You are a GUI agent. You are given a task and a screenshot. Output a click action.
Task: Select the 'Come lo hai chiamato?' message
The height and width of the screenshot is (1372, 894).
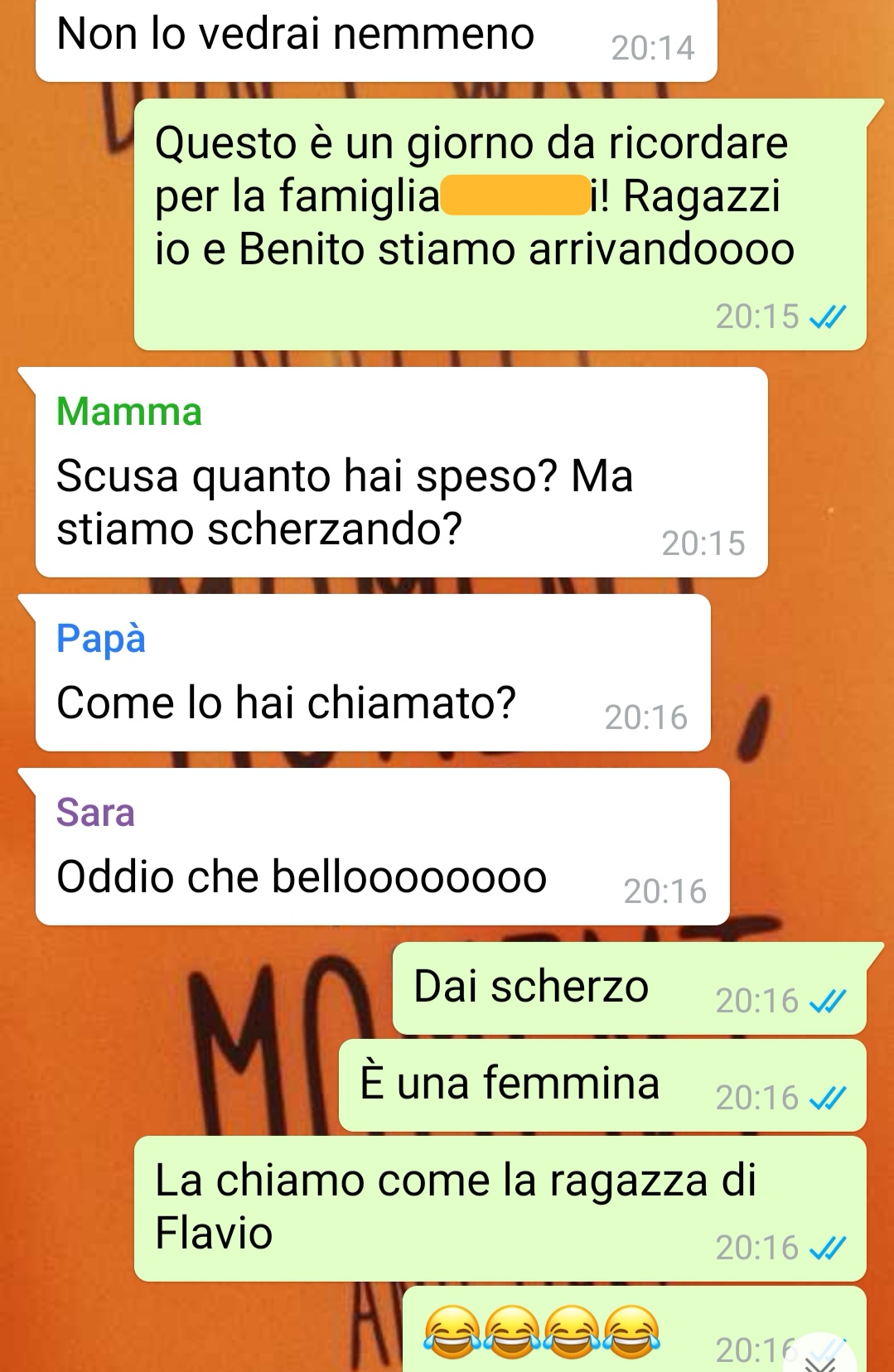point(373,673)
